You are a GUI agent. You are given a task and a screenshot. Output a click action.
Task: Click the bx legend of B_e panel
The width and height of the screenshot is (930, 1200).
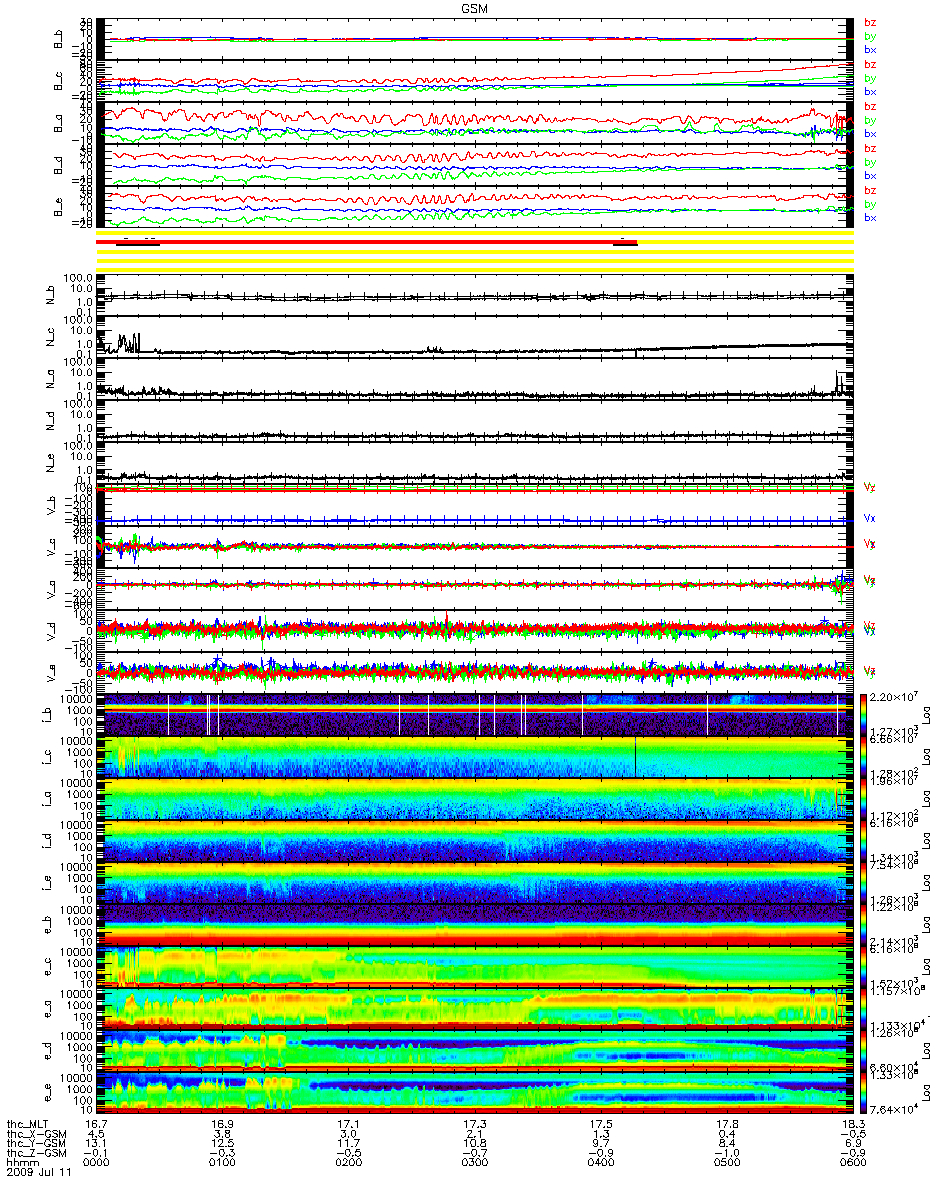coord(870,217)
